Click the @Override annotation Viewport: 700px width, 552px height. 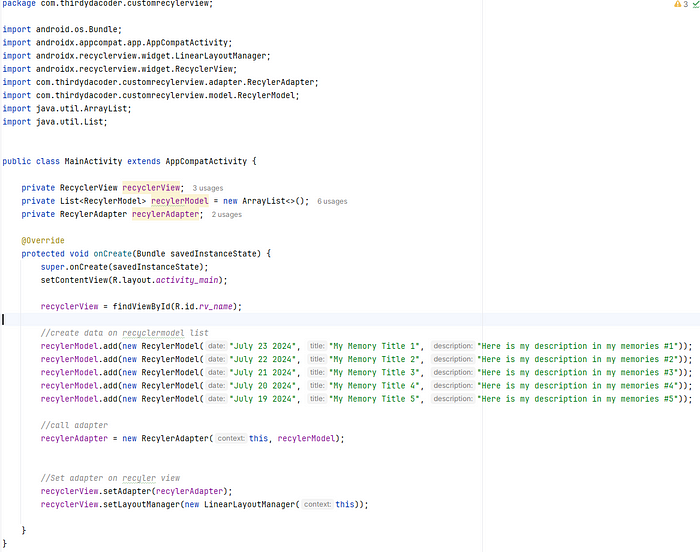click(43, 240)
